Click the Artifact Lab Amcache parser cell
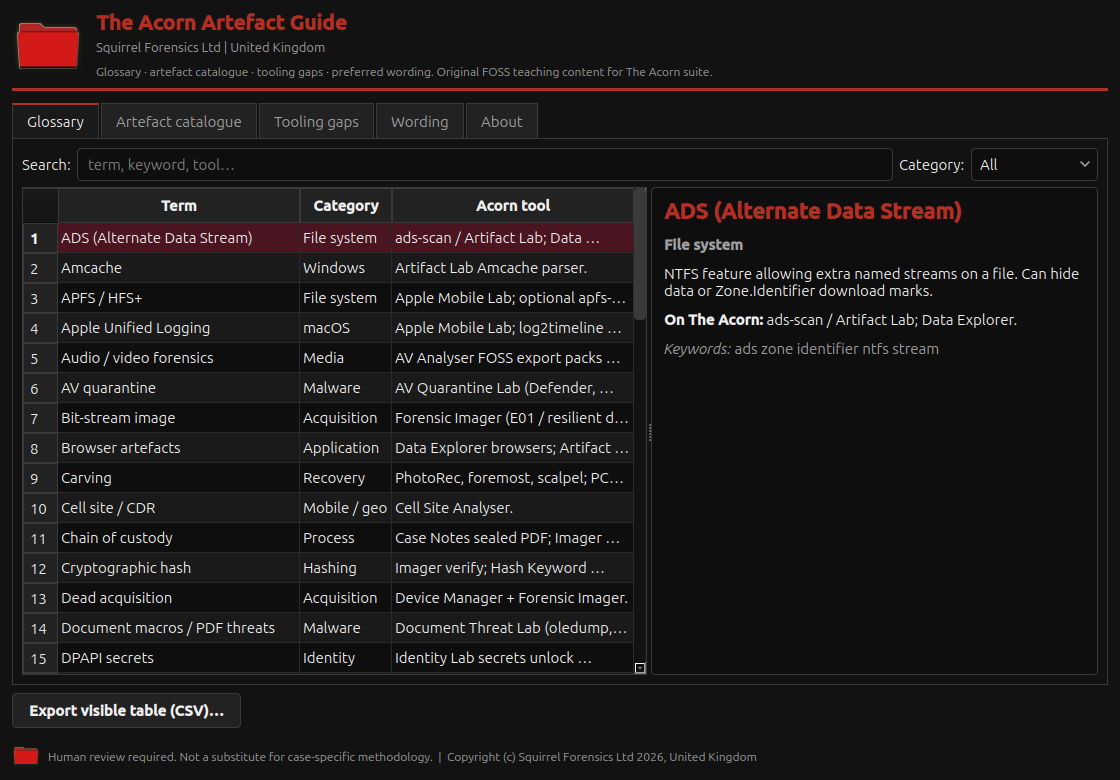This screenshot has height=780, width=1120. click(512, 268)
